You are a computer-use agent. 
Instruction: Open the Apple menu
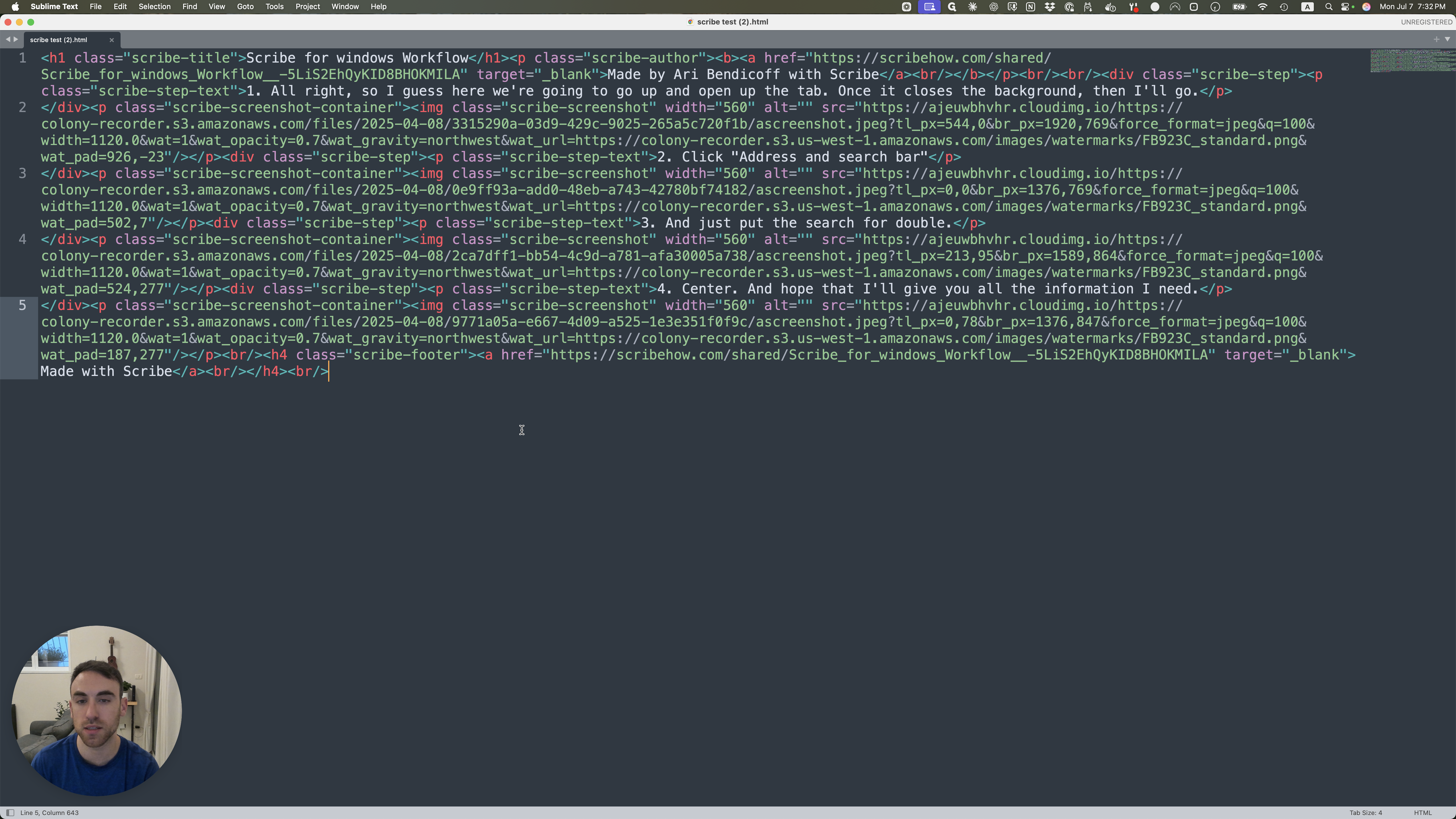pos(15,7)
